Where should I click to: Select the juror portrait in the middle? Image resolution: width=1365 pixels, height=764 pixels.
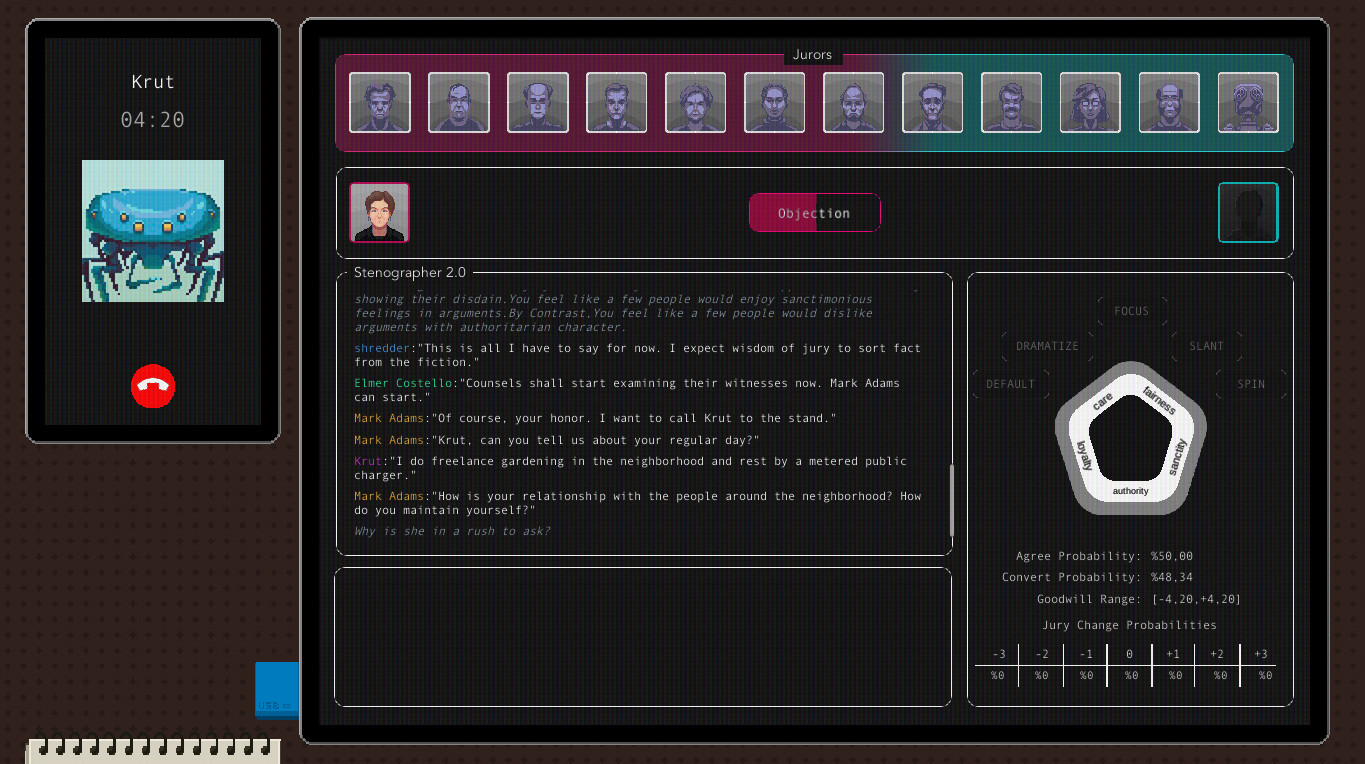774,102
